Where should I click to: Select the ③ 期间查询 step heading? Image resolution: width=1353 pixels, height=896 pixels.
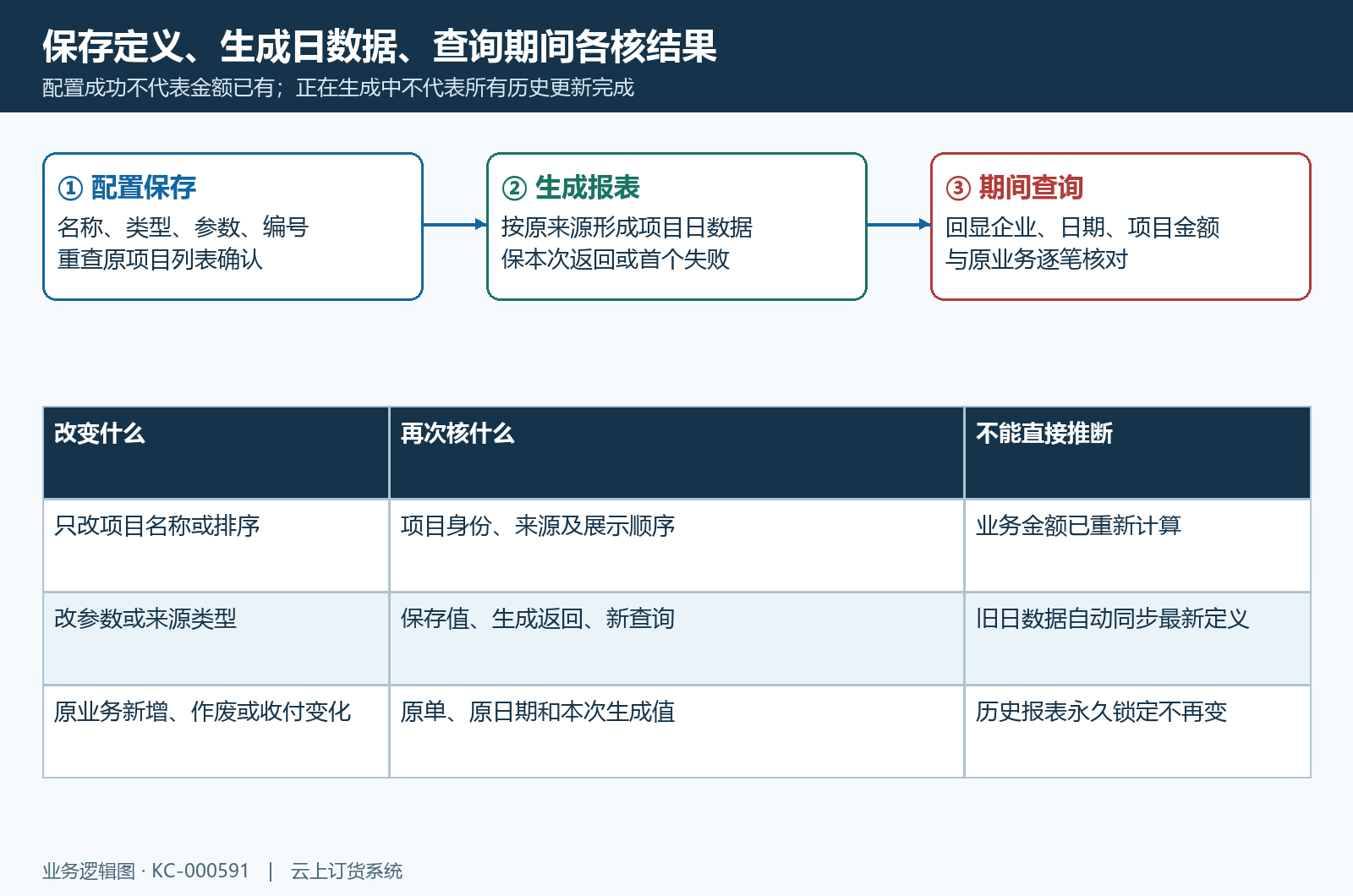pos(1015,188)
